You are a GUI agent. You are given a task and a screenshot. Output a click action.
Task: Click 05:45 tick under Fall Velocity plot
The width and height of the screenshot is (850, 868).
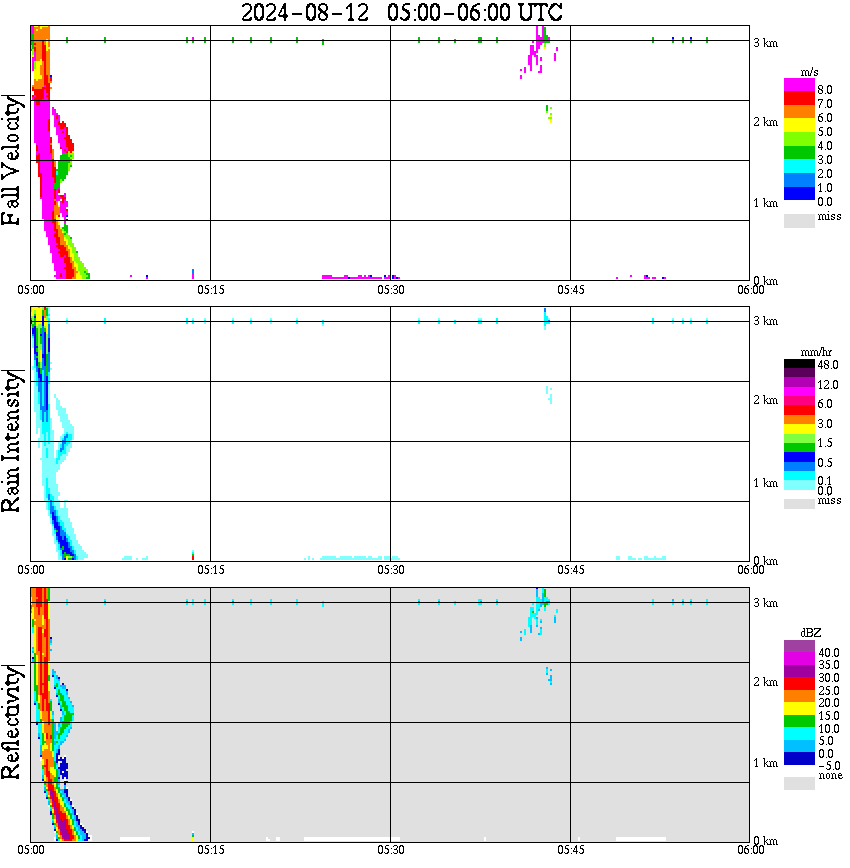click(571, 290)
